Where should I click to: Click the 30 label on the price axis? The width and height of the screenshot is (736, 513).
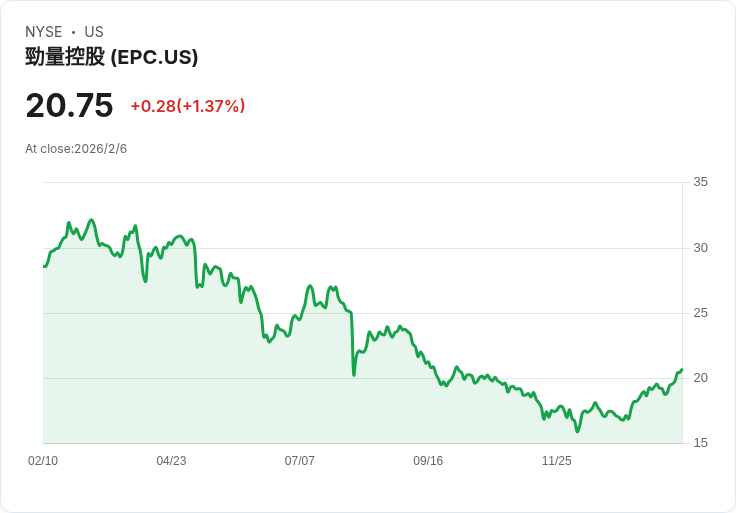point(700,248)
